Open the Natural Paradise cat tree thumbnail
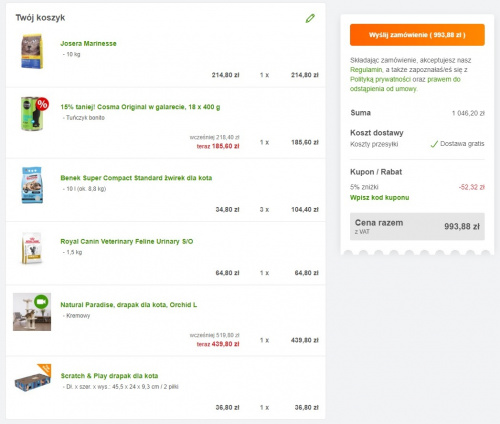Screen dimensions: 500x424 (x=32, y=312)
